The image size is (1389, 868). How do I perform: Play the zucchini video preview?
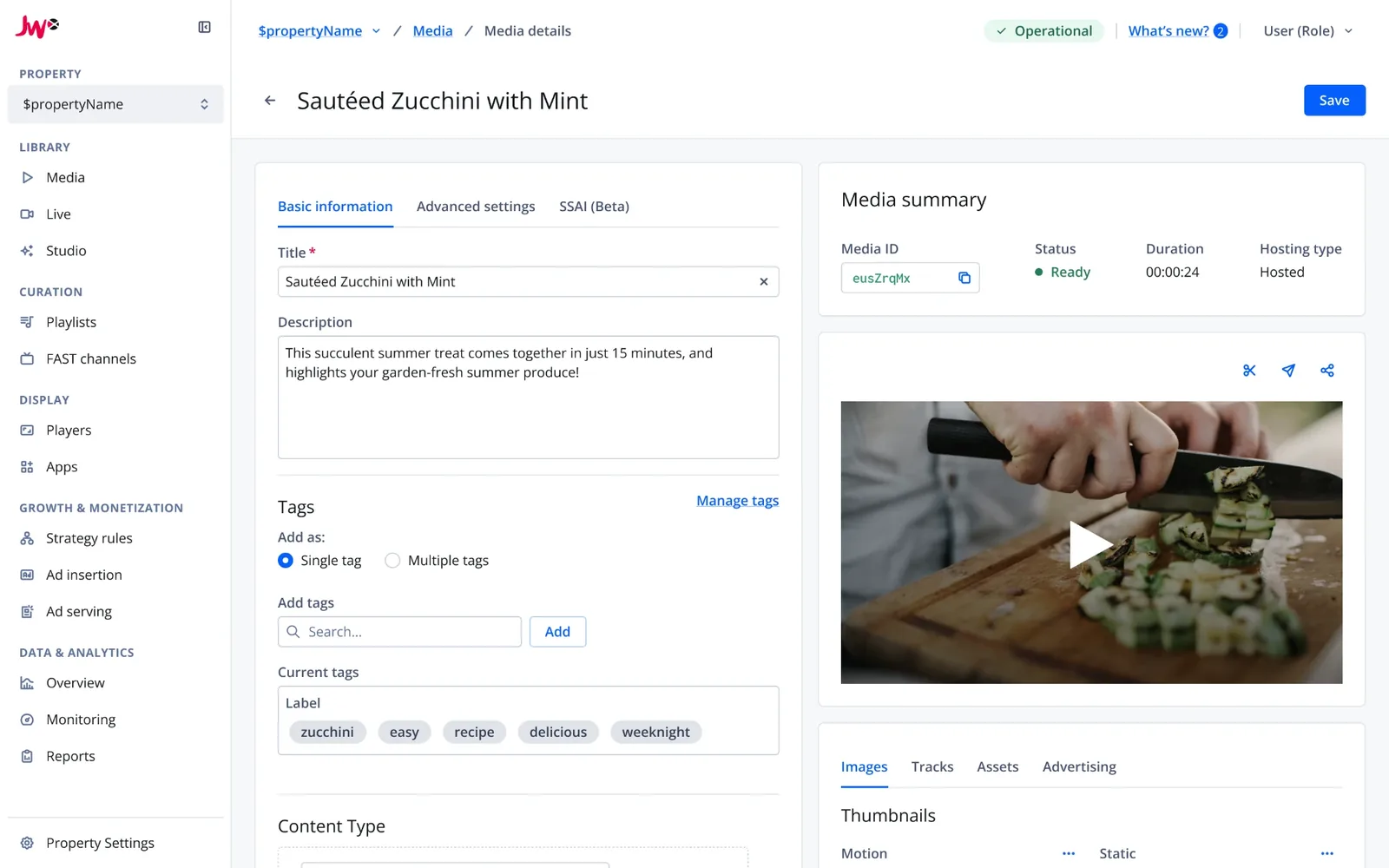(1090, 544)
